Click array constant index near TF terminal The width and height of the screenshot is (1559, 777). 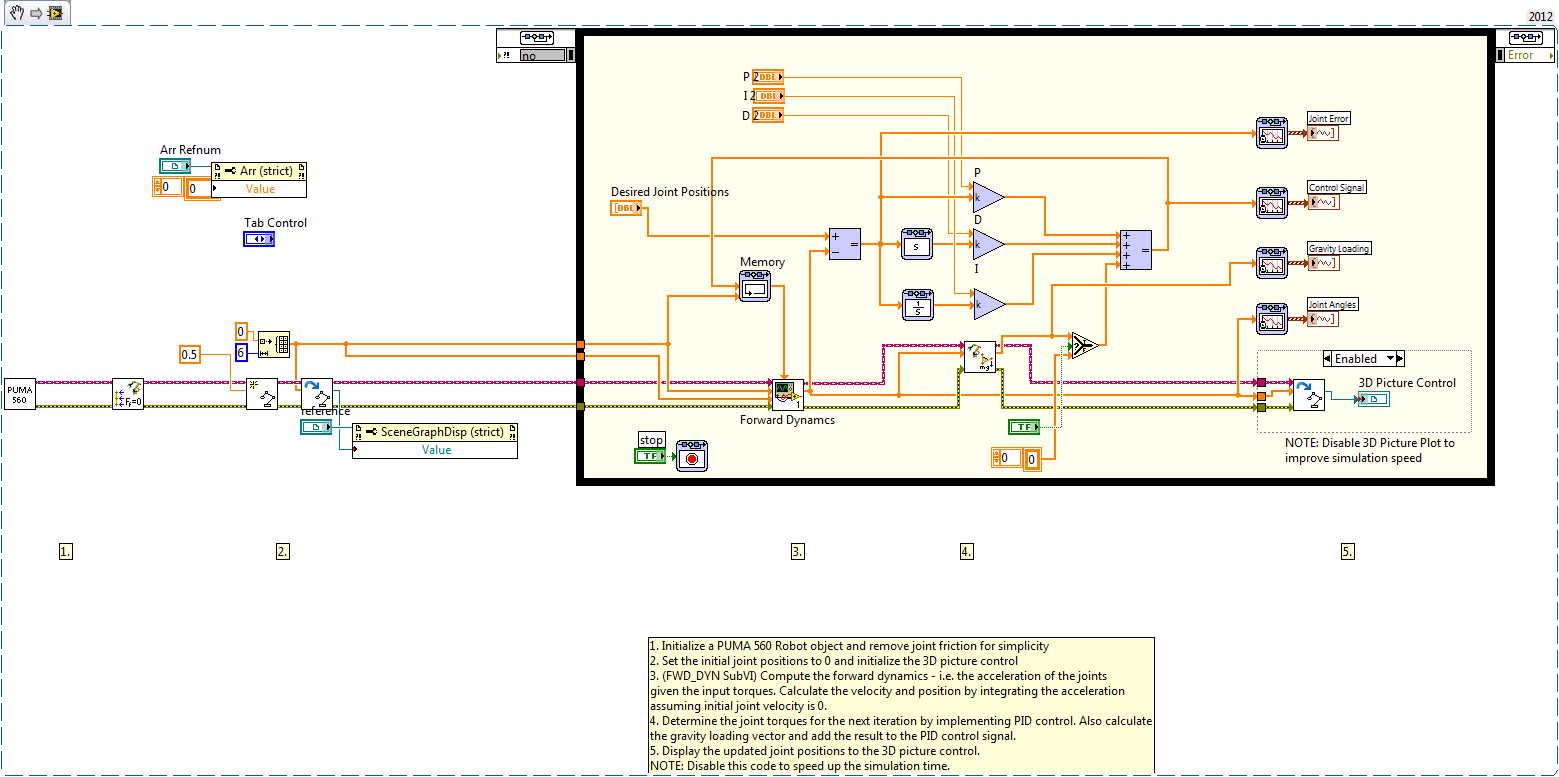pyautogui.click(x=1007, y=457)
